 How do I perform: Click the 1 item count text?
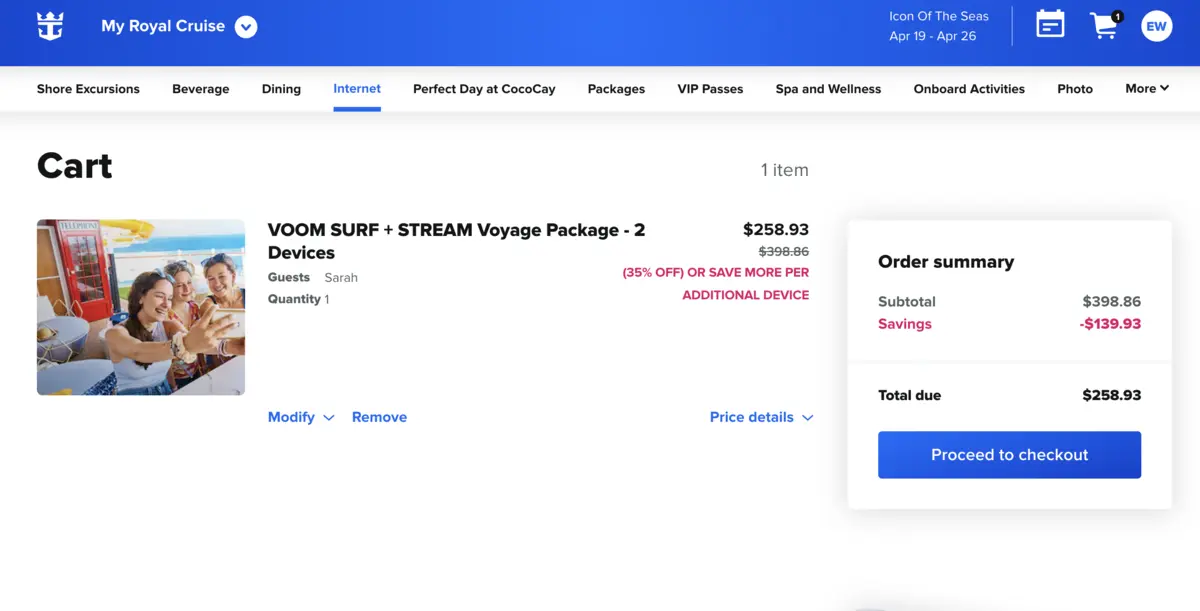785,170
